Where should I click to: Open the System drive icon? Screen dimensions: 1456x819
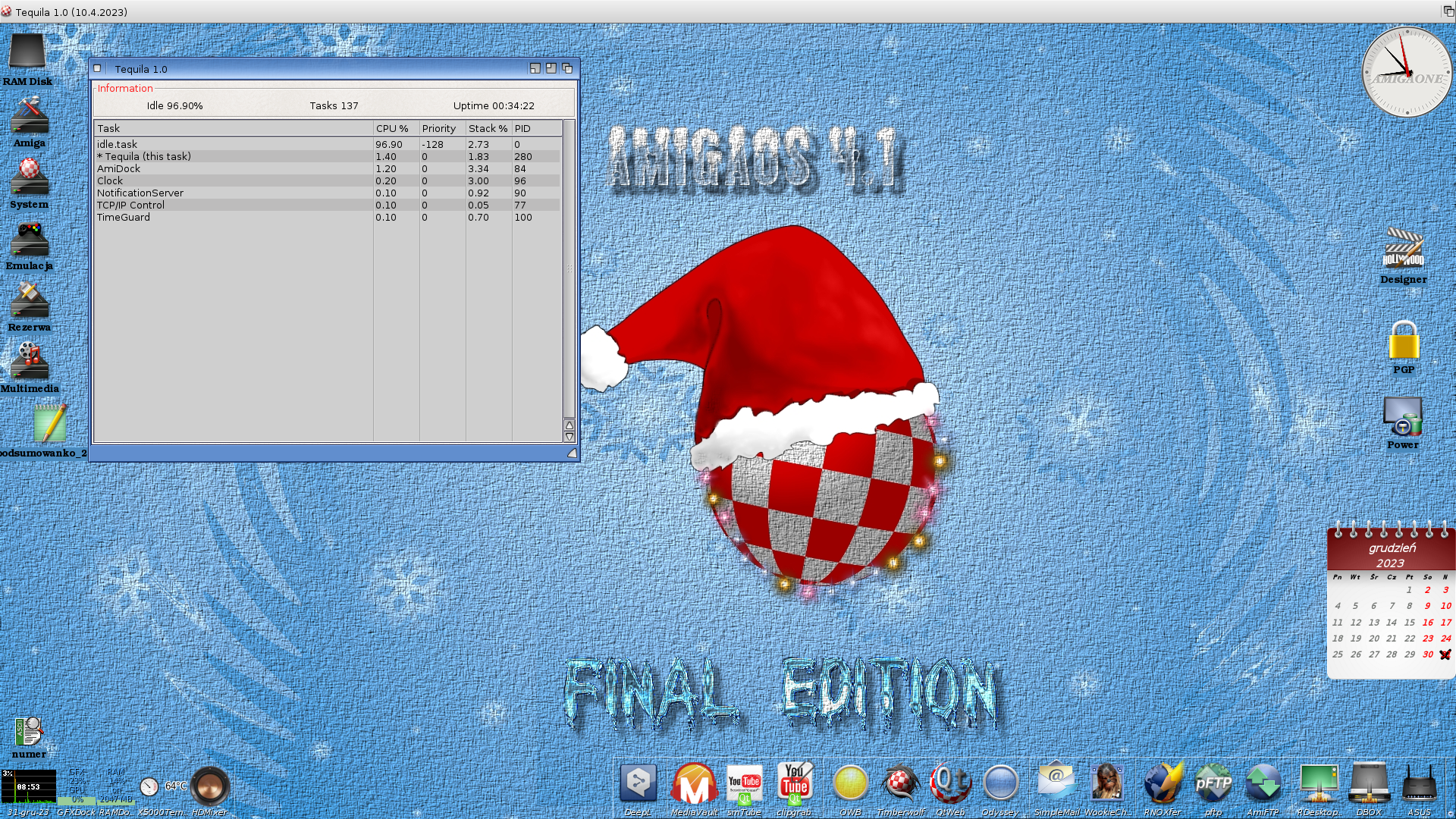[29, 184]
